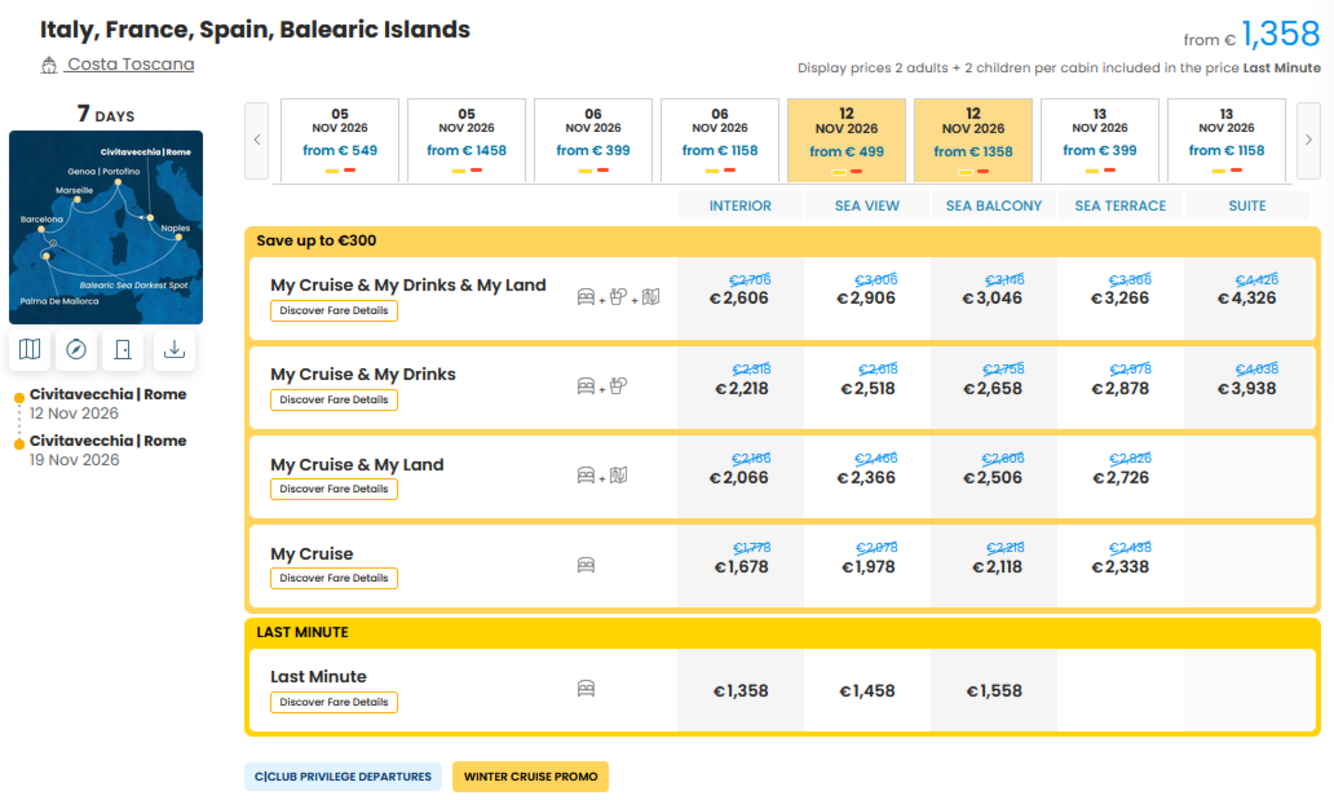Click the C|Club Privilege Departures badge

(x=343, y=777)
